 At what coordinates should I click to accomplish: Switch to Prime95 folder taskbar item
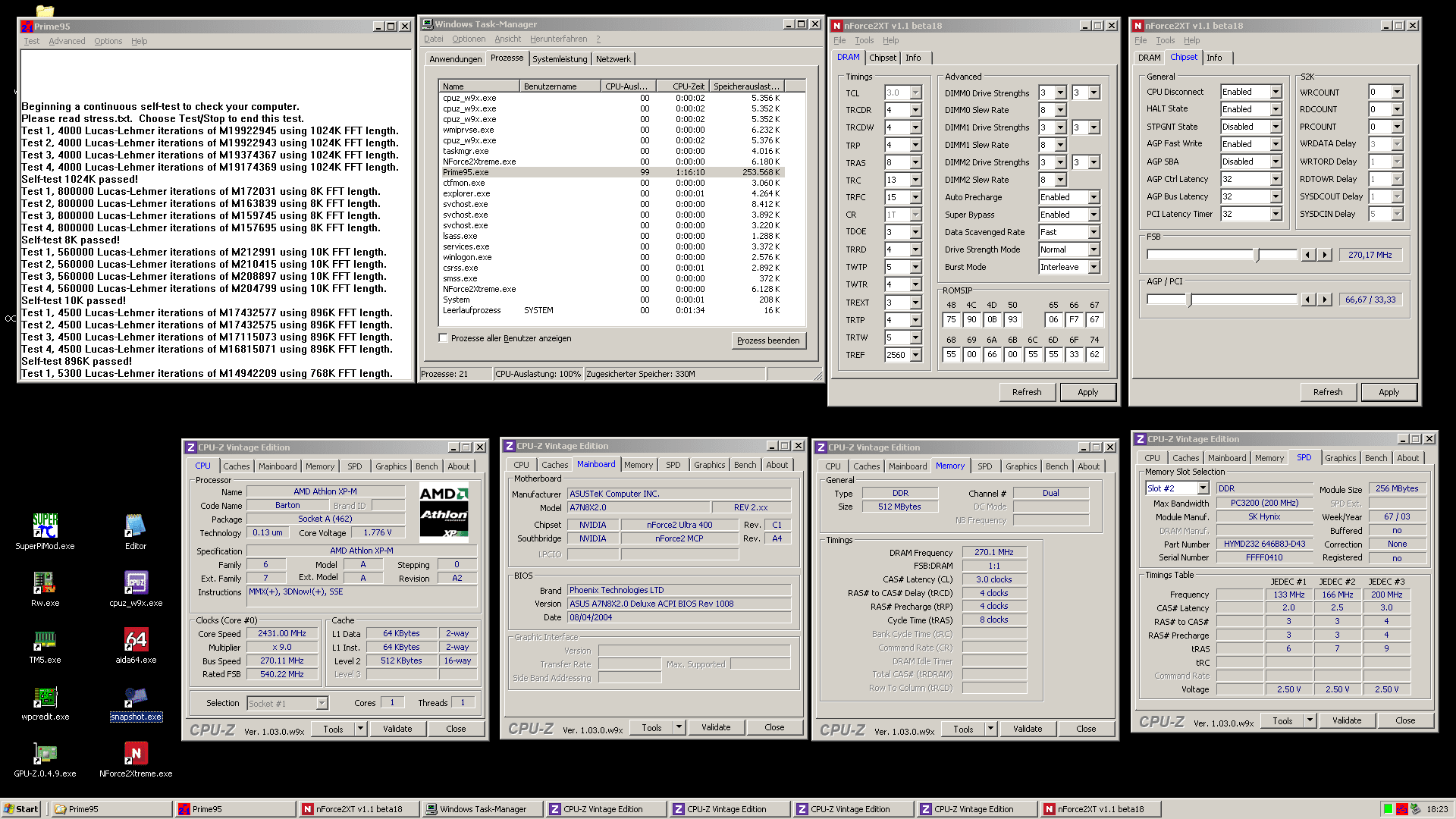[111, 809]
